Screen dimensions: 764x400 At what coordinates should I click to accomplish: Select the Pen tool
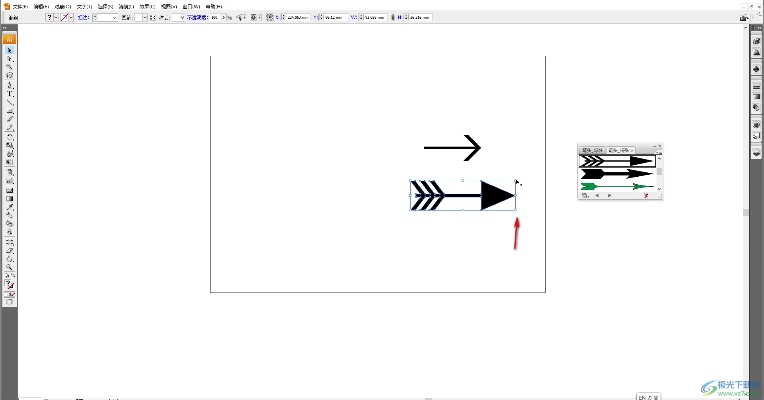(x=9, y=85)
